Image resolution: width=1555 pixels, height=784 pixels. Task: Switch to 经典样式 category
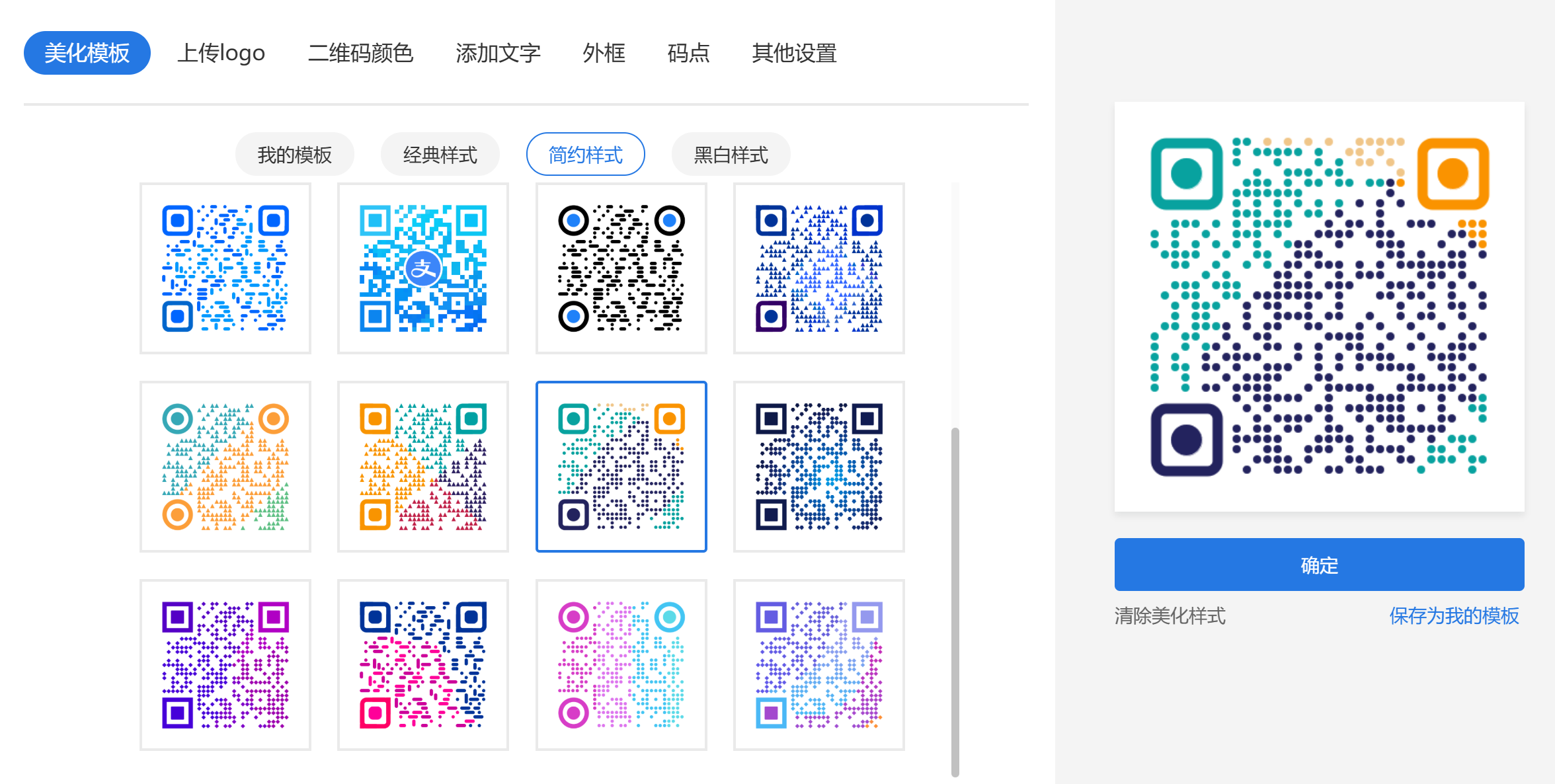coord(440,155)
